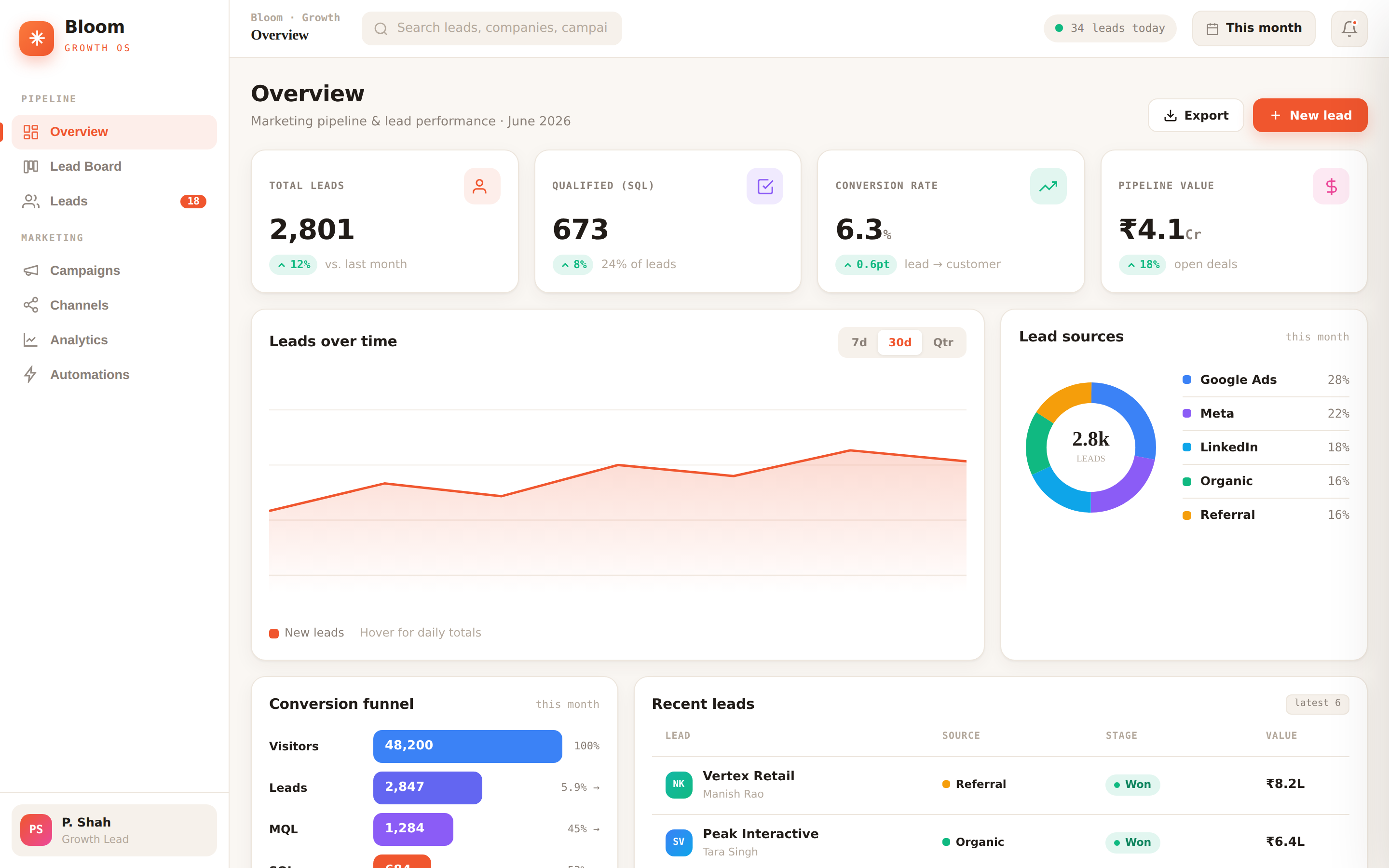Click the 8% growth badge on Qualified

tap(573, 265)
